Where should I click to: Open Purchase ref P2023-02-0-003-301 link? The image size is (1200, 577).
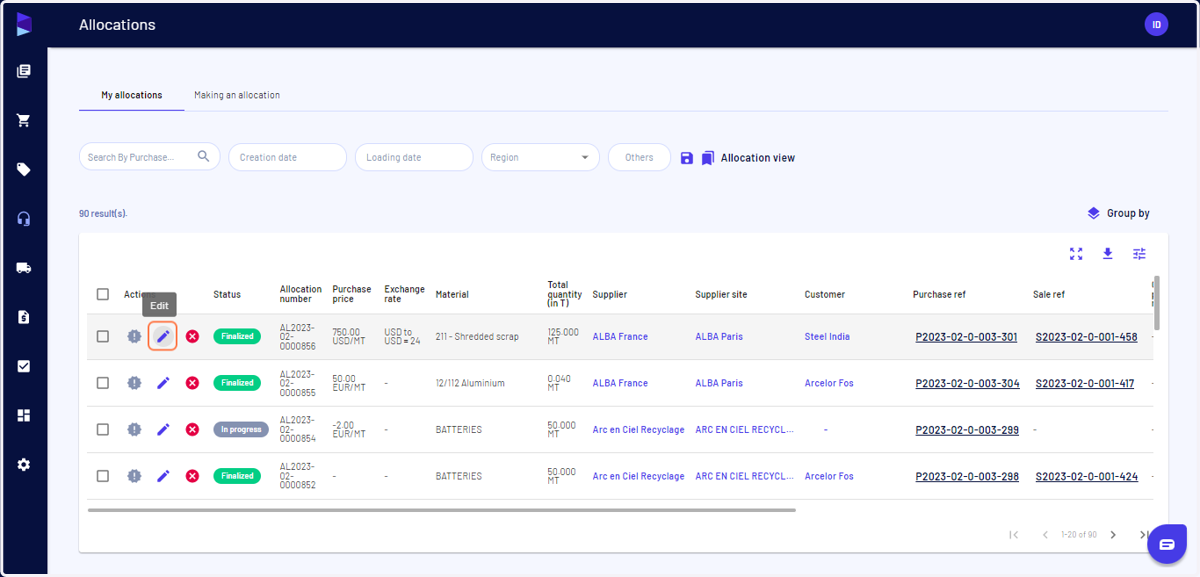pyautogui.click(x=966, y=337)
